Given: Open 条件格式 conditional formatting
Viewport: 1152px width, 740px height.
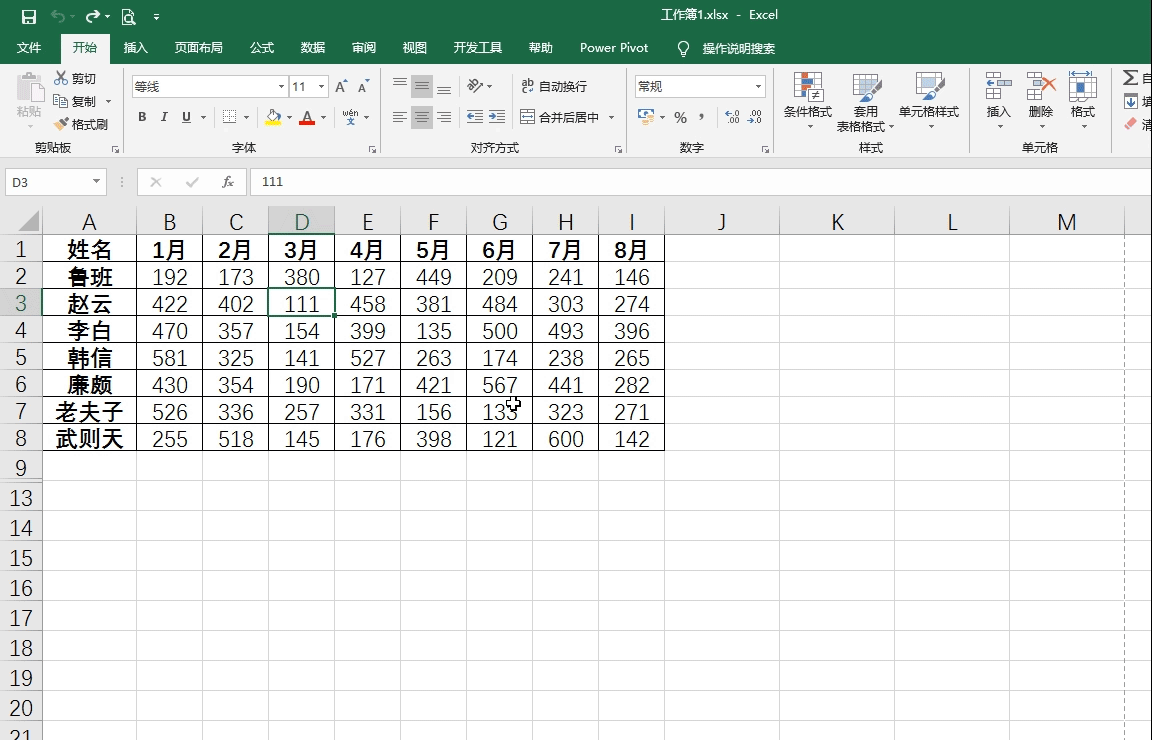Looking at the screenshot, I should click(807, 101).
